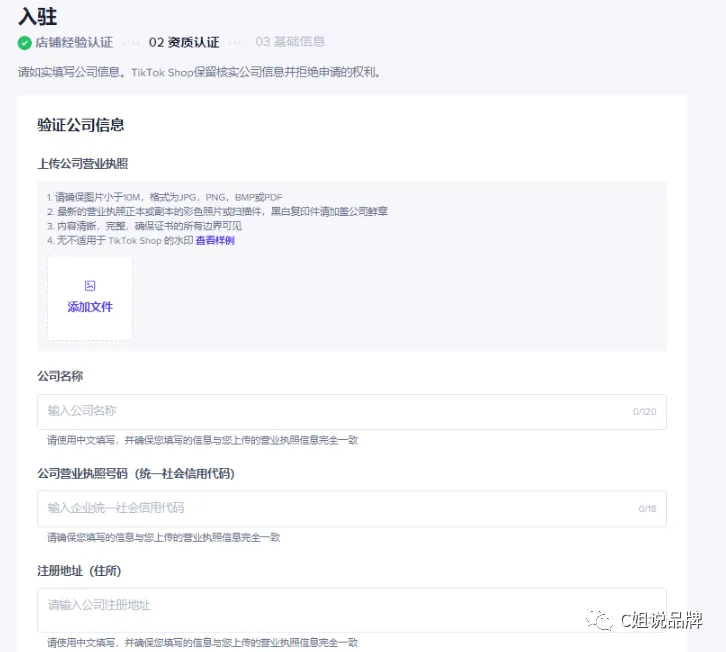Click the 上传公司营业执照 label
Image resolution: width=726 pixels, height=652 pixels.
pos(83,163)
